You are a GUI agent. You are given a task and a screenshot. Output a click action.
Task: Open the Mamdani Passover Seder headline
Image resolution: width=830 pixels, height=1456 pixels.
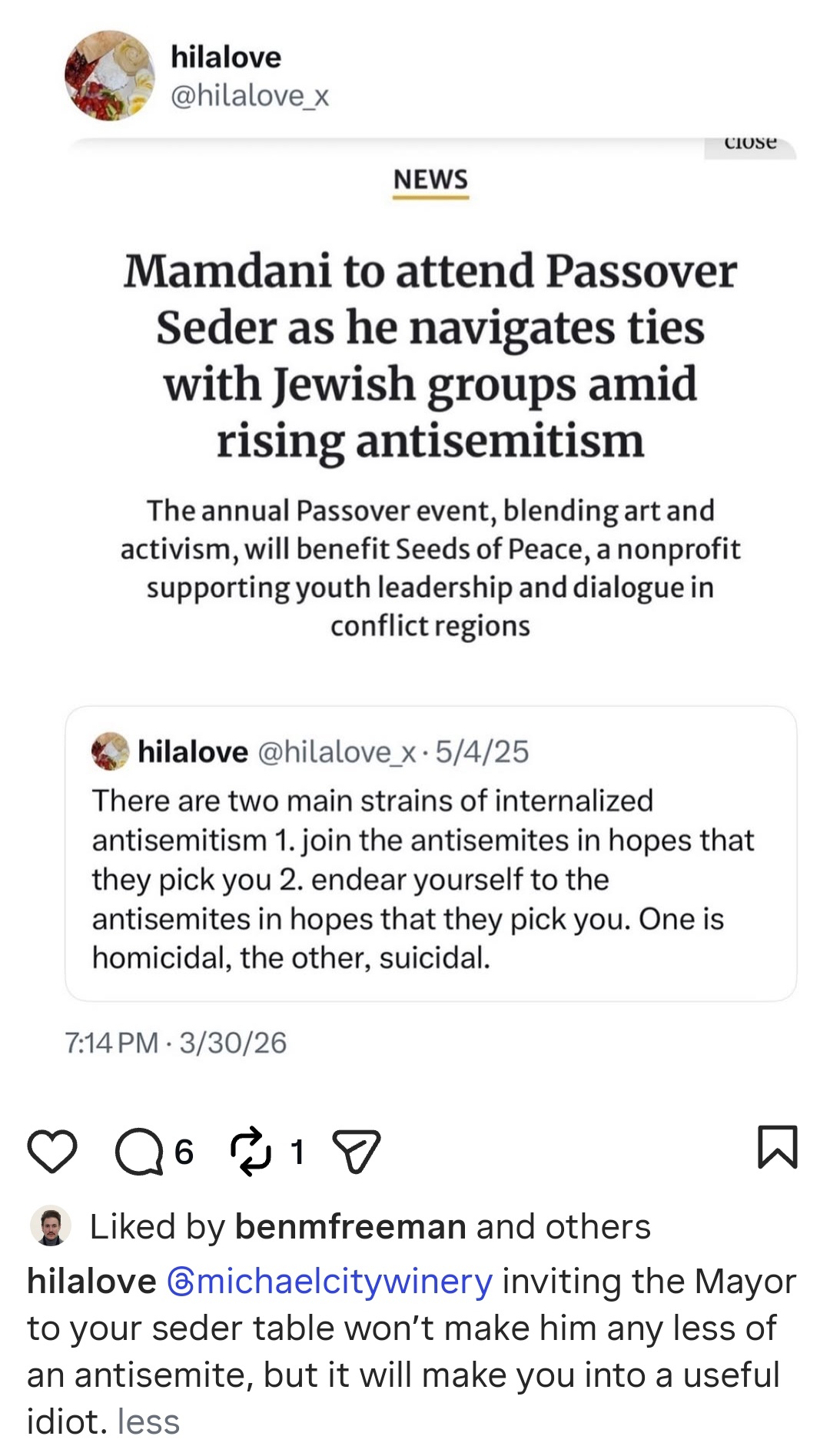[x=430, y=356]
